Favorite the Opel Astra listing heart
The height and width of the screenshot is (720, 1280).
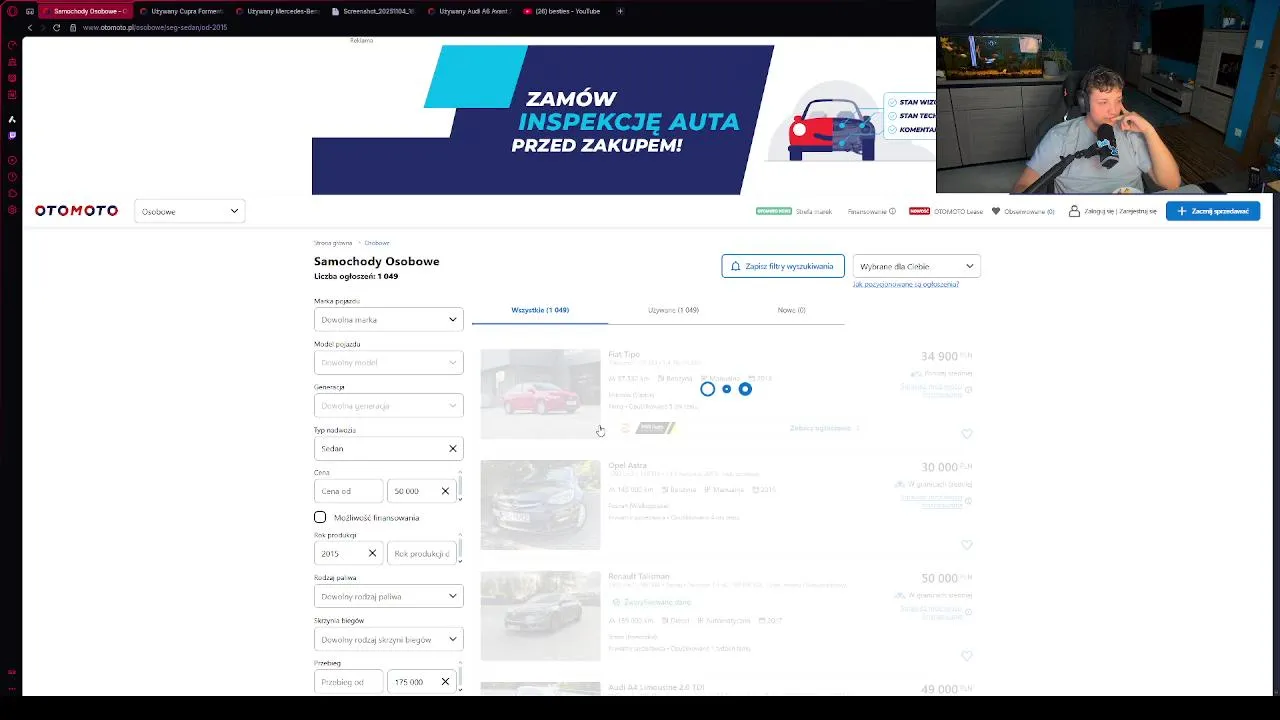(x=966, y=545)
